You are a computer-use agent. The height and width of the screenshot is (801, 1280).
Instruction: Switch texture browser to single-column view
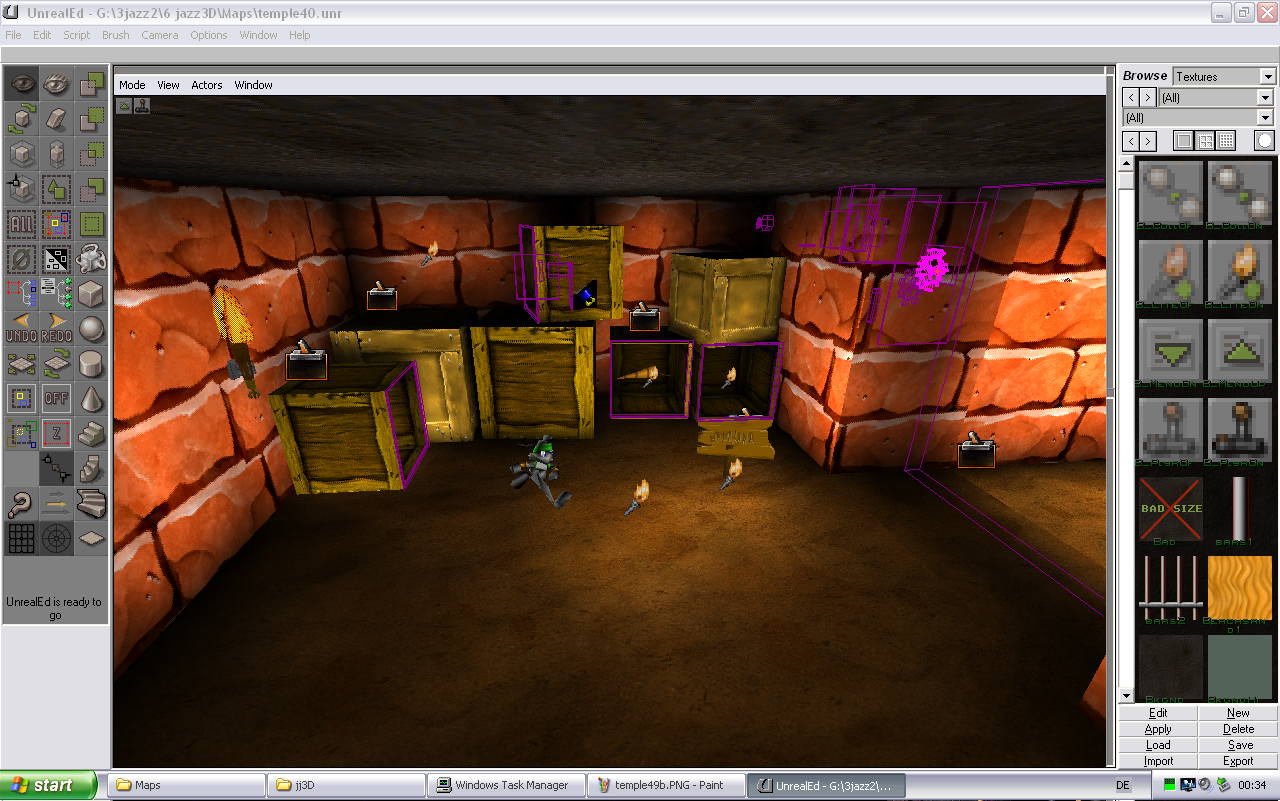point(1184,141)
